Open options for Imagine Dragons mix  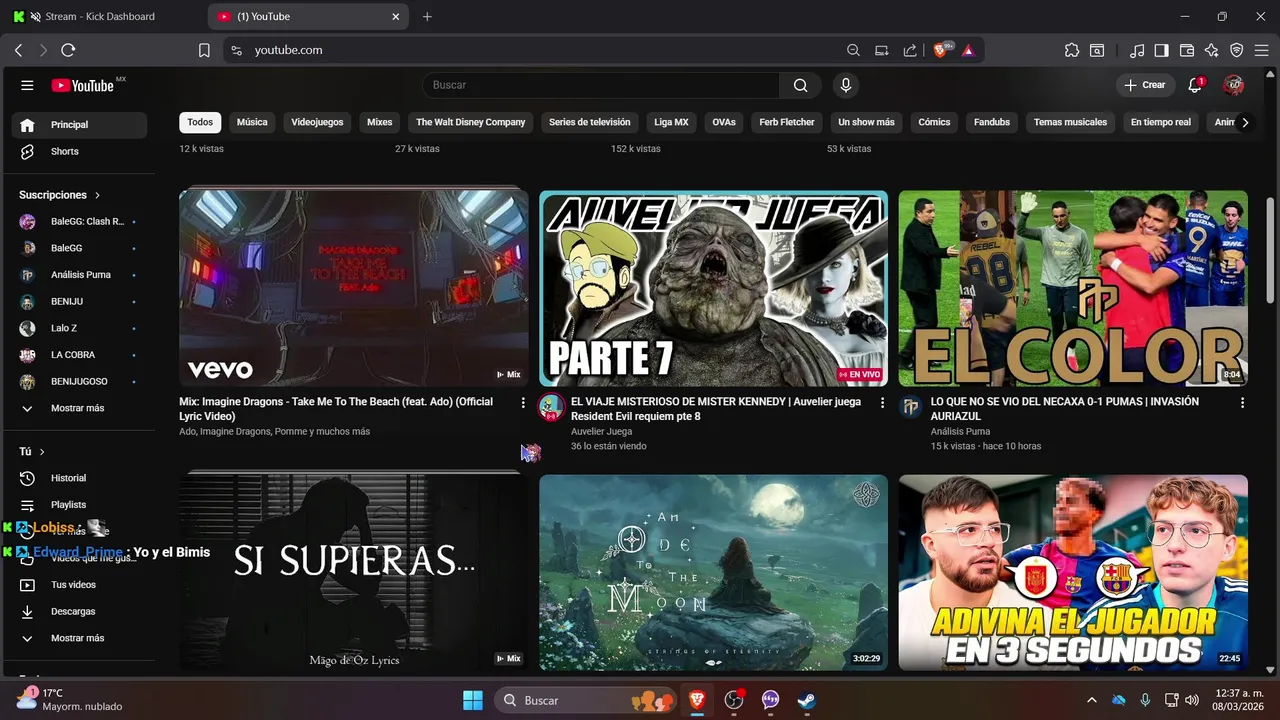523,402
